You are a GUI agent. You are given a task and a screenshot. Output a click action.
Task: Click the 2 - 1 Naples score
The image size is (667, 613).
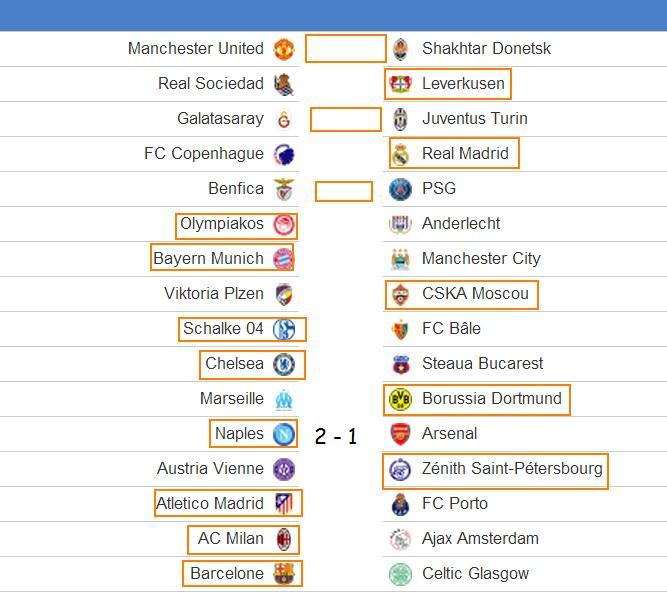(336, 436)
